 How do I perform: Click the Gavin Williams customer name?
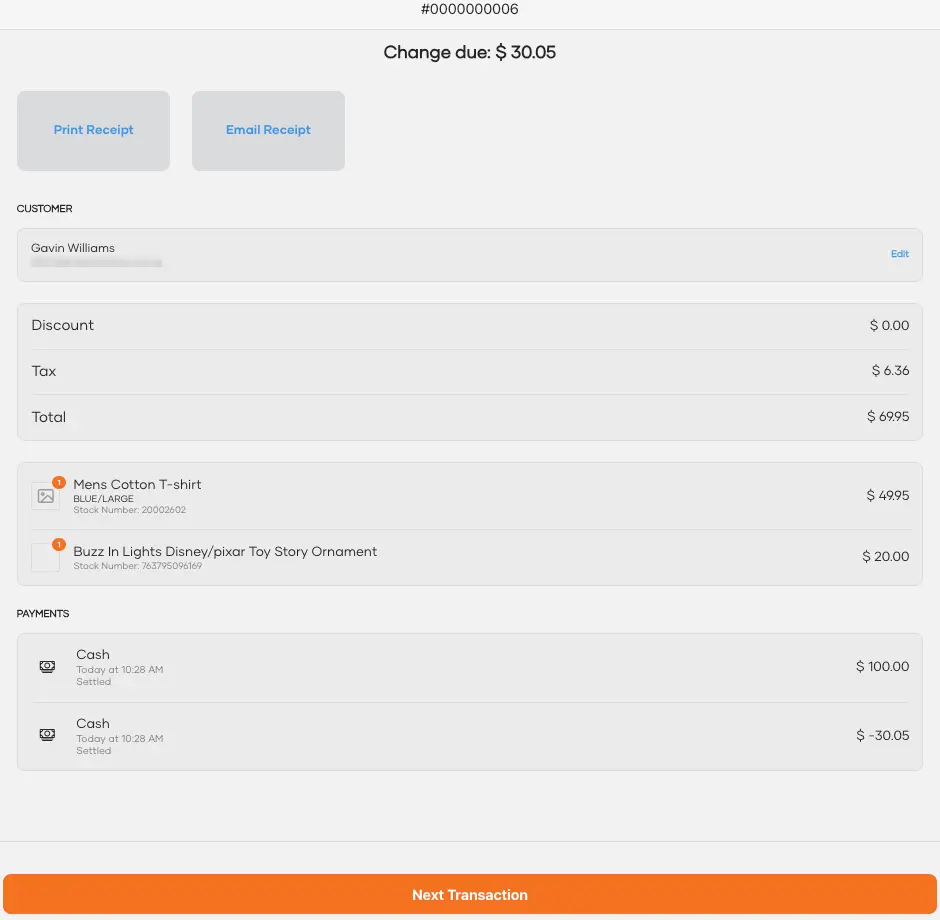coord(73,248)
